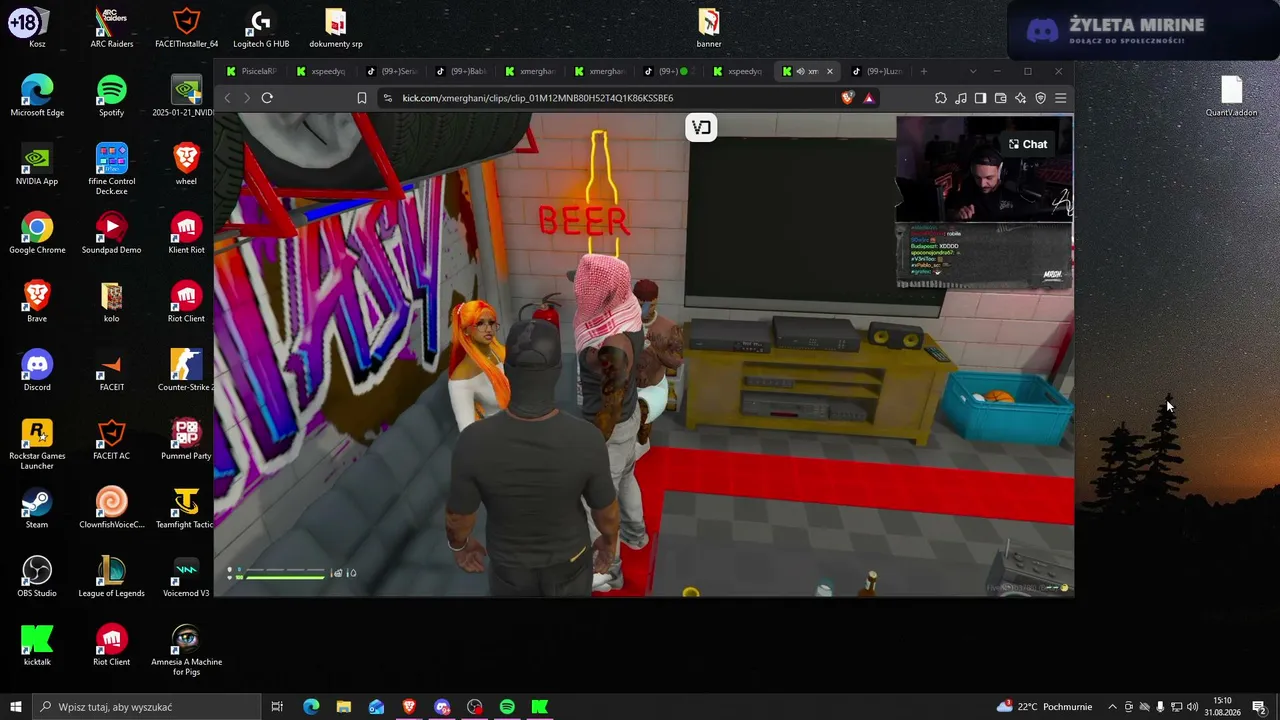Screen dimensions: 1280x720
Task: Open the Brave main hamburger menu
Action: click(1060, 98)
